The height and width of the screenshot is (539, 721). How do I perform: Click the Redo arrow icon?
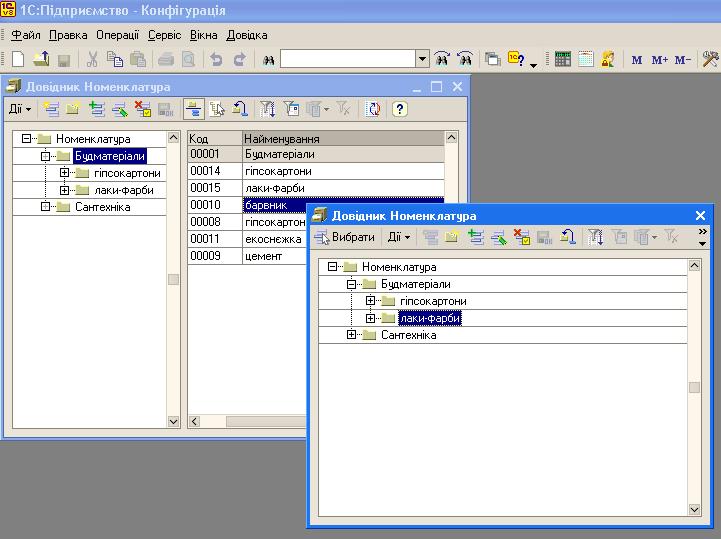239,59
